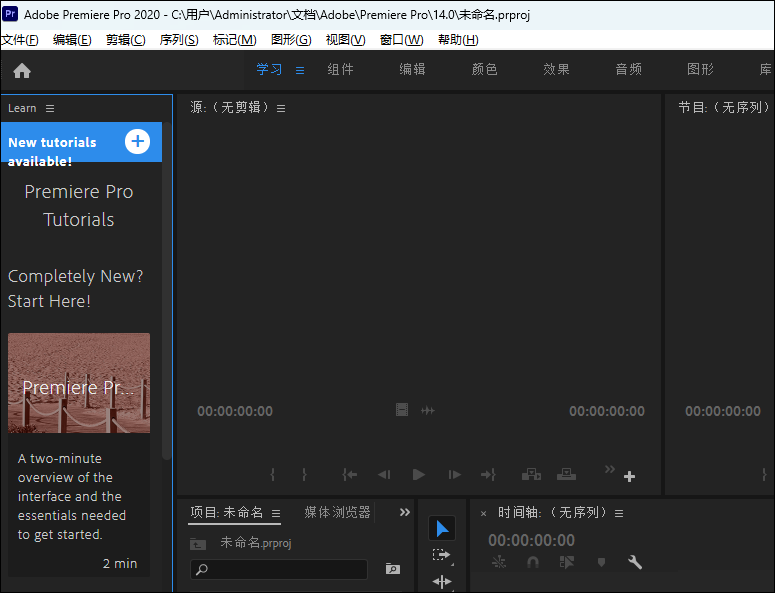Create search bin from query icon
This screenshot has height=593, width=775.
click(x=392, y=569)
